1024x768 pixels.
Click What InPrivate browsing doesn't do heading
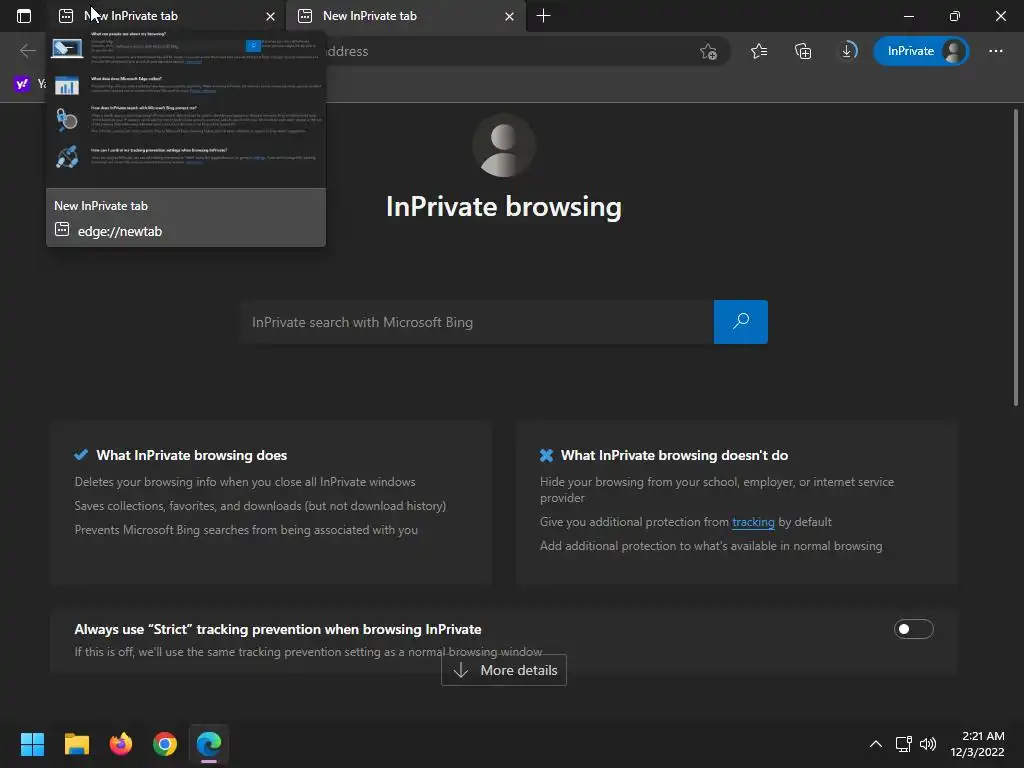pyautogui.click(x=674, y=455)
